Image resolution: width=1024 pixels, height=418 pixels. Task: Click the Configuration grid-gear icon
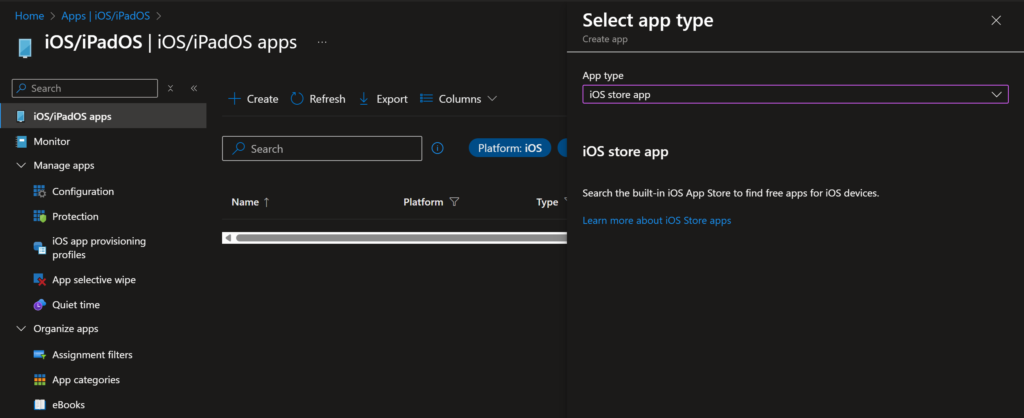tap(40, 191)
